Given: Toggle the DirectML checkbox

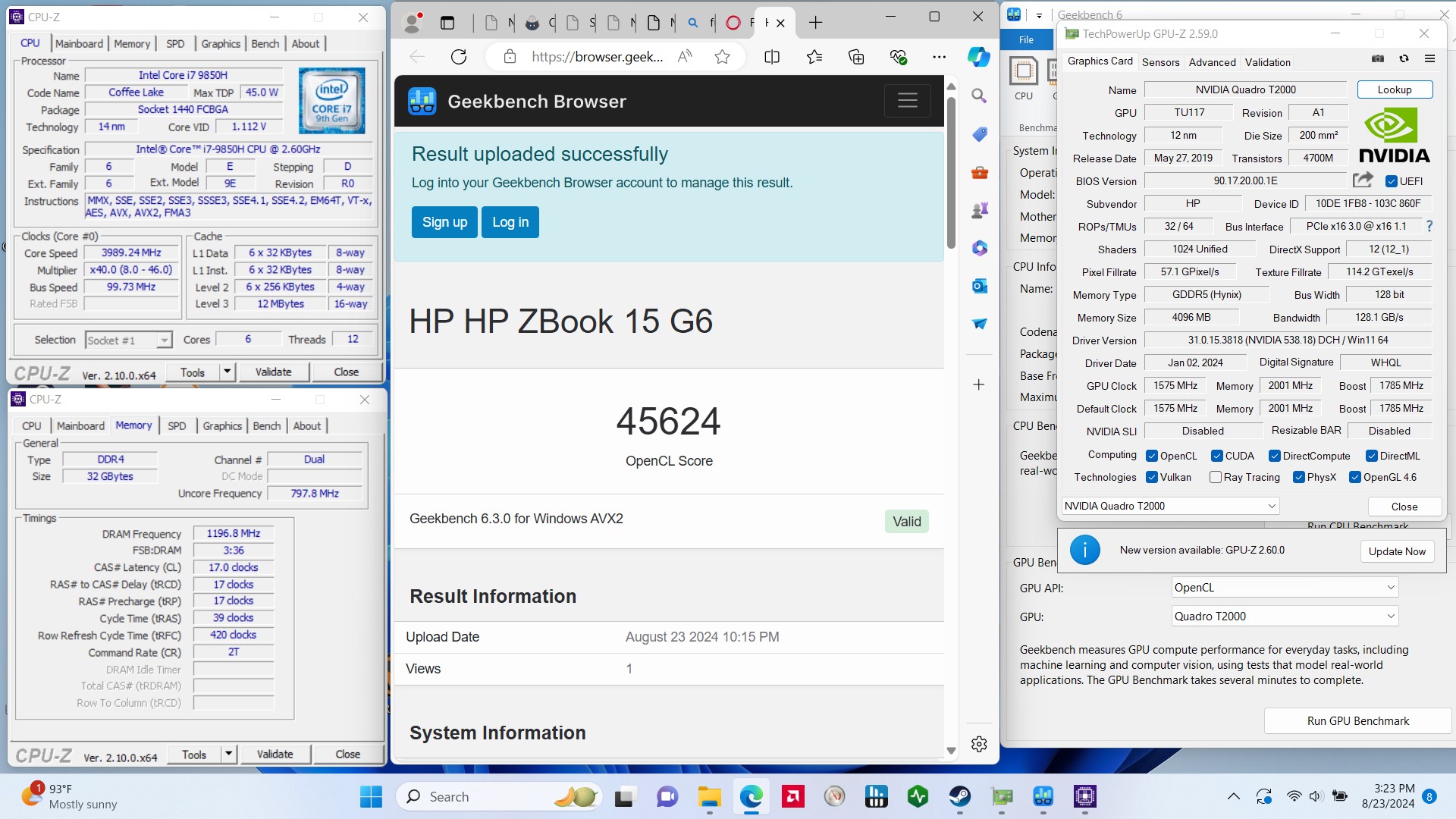Looking at the screenshot, I should [x=1371, y=456].
